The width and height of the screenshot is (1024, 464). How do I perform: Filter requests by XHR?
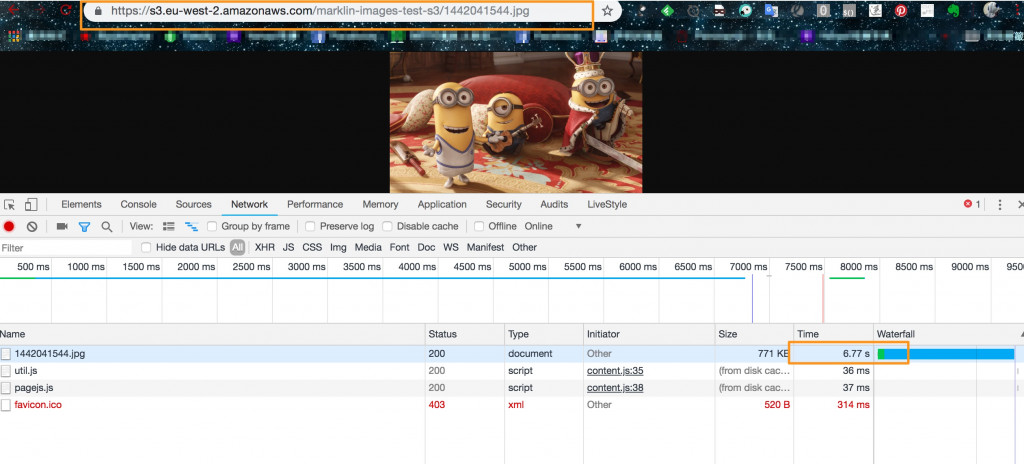[264, 247]
